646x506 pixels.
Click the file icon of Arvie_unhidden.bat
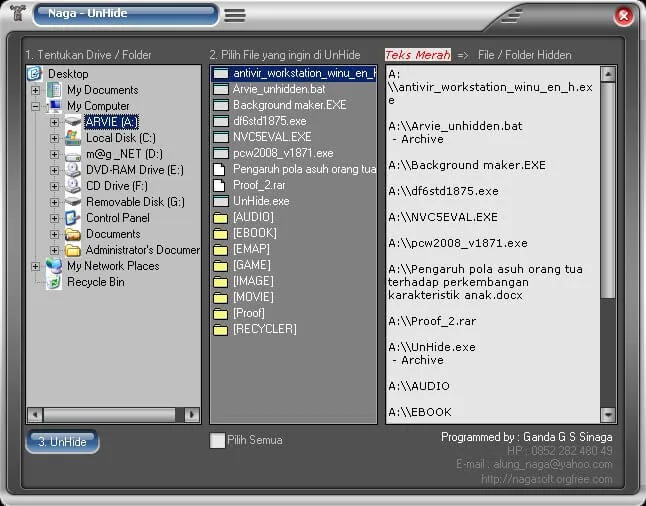pos(221,89)
